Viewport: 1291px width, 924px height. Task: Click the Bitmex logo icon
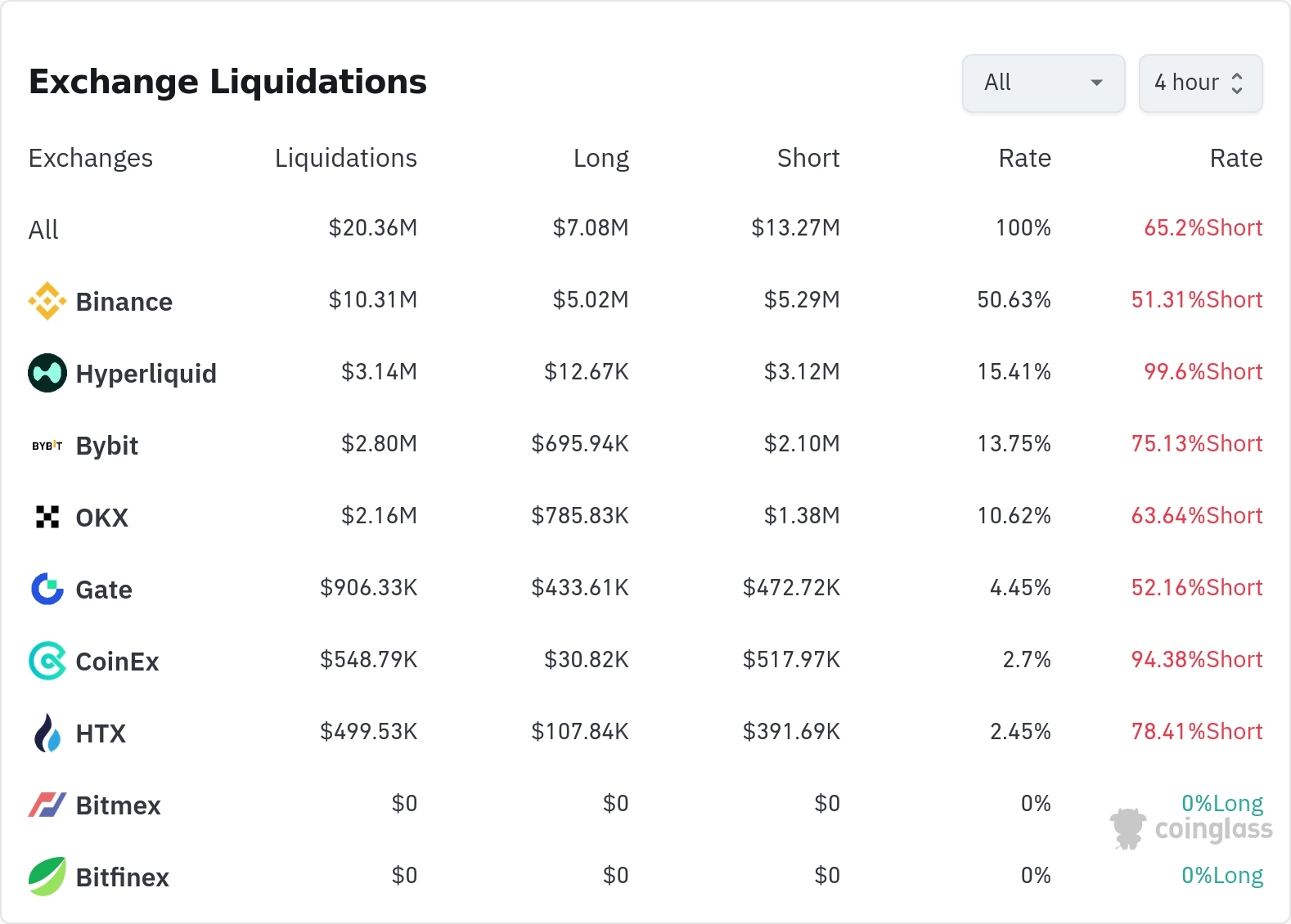tap(47, 805)
